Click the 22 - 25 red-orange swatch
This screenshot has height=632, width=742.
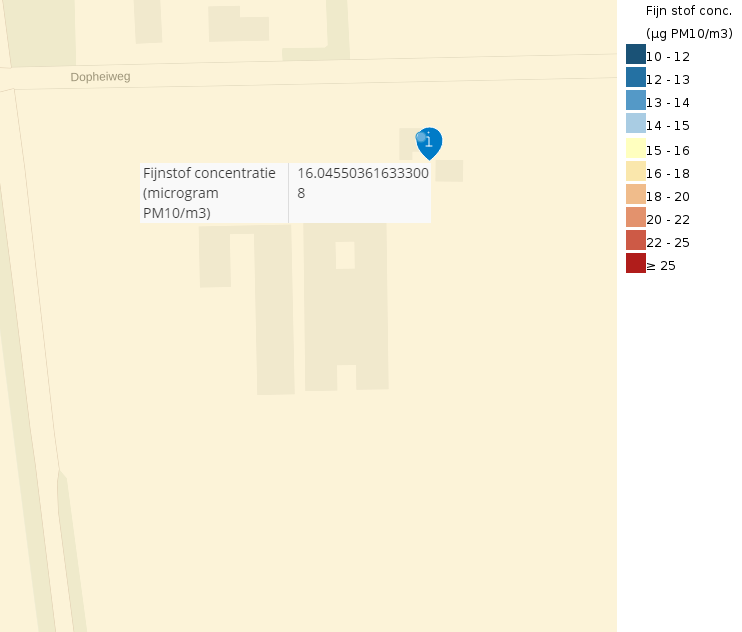pyautogui.click(x=636, y=240)
